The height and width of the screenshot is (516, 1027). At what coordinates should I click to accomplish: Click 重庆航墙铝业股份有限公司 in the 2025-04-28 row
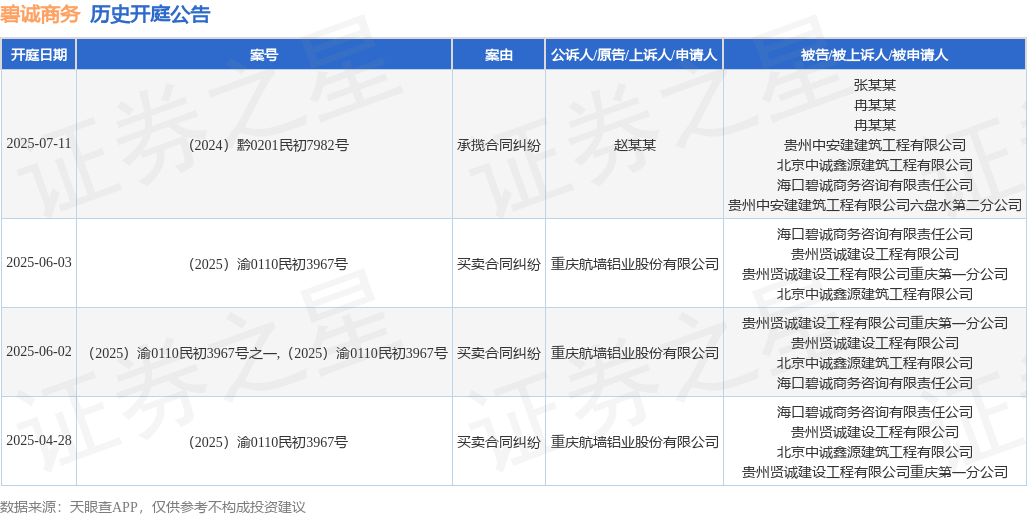point(634,442)
